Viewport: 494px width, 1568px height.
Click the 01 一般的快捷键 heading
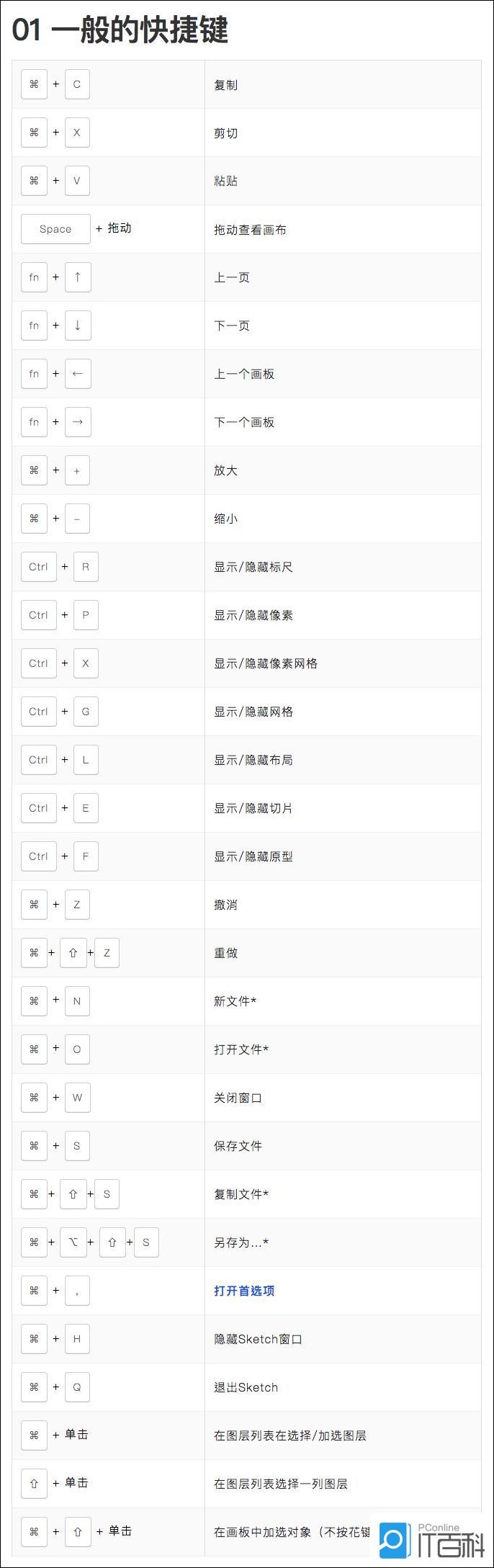click(x=120, y=30)
